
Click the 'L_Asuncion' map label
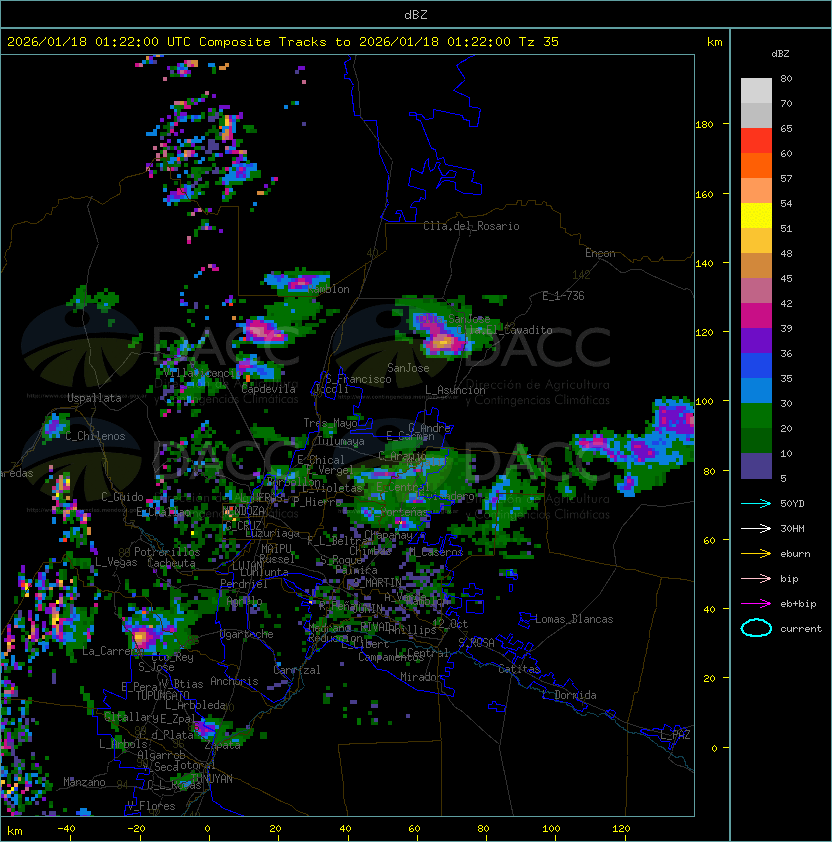point(455,390)
